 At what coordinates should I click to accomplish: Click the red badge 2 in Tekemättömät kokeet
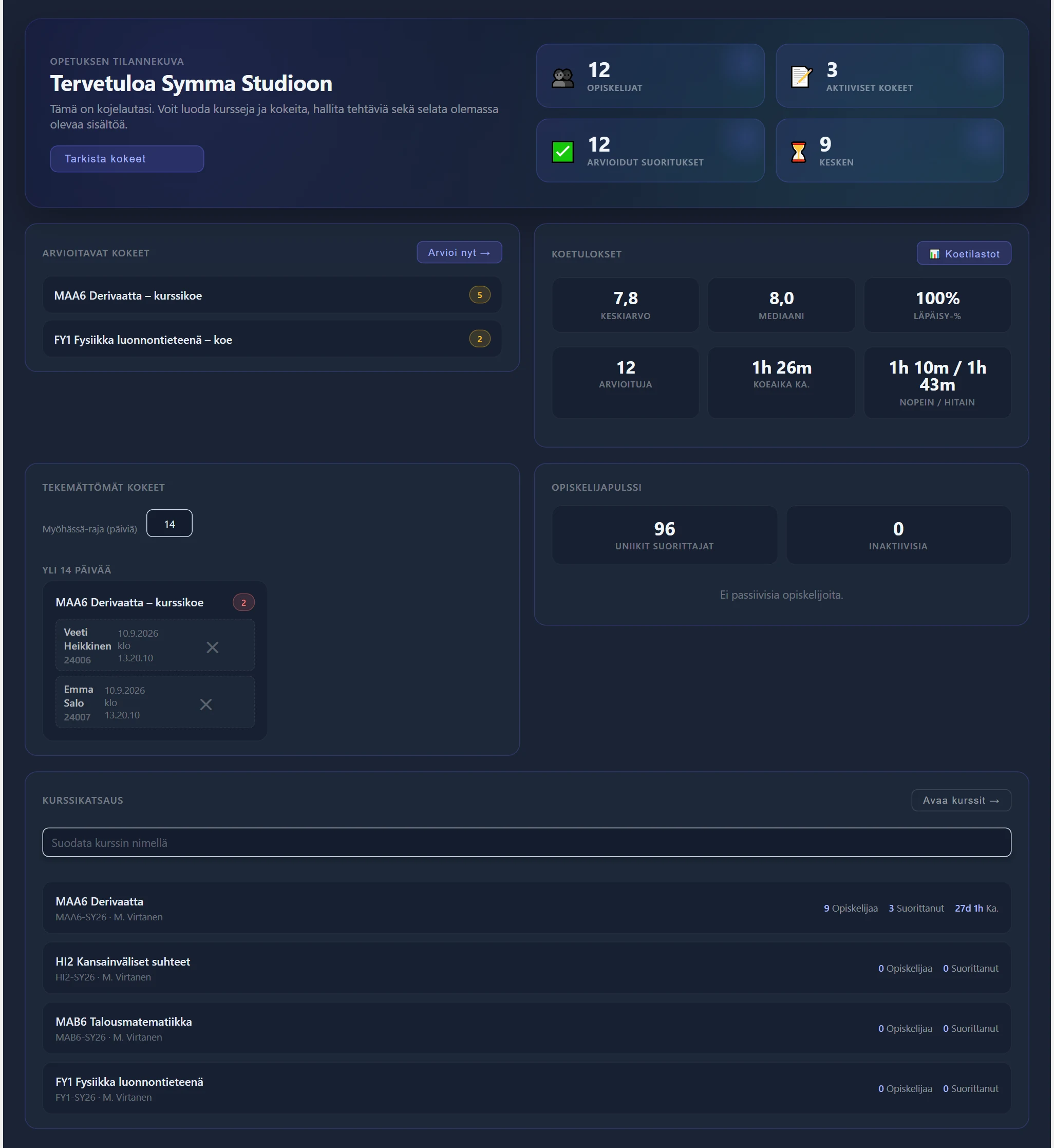point(243,603)
